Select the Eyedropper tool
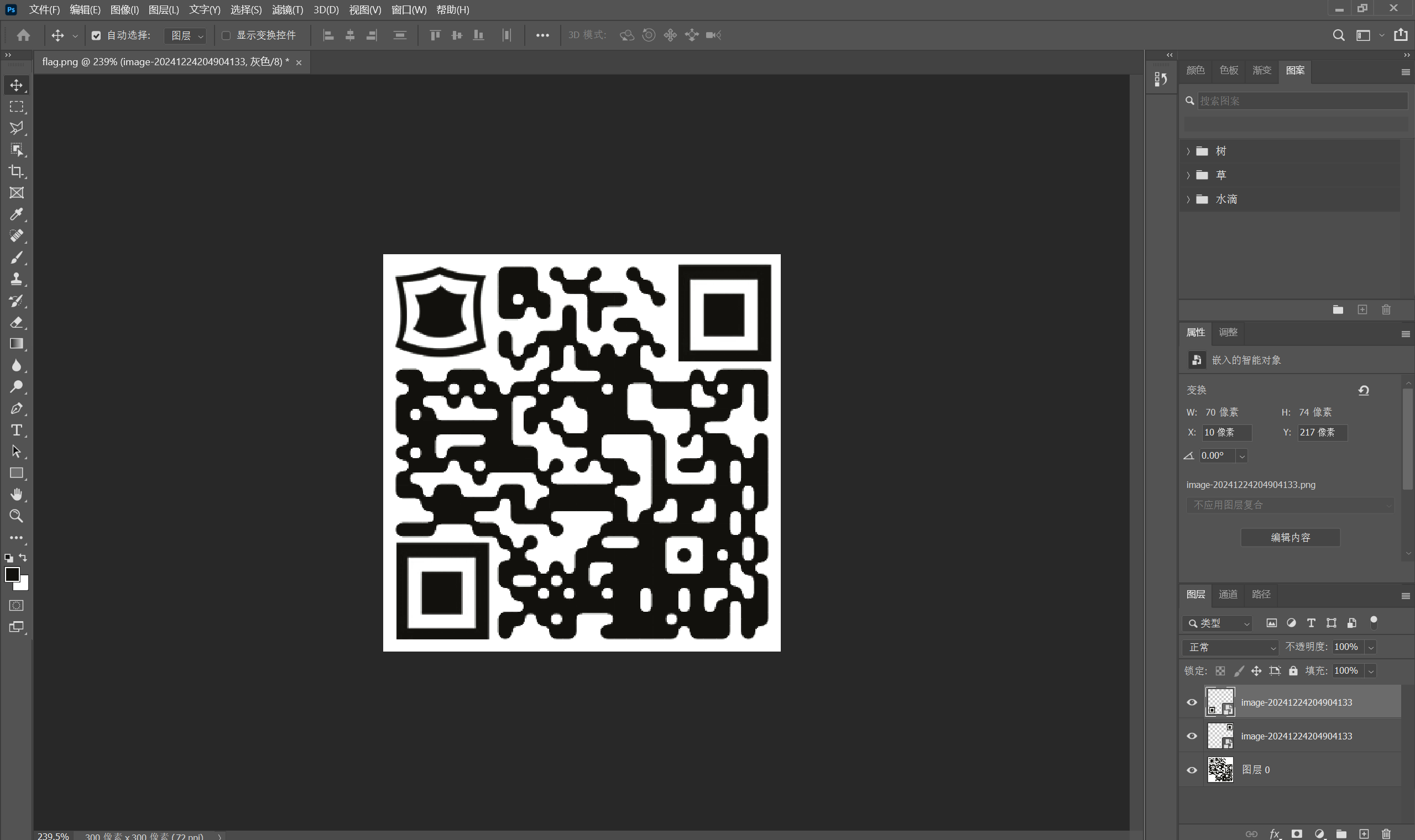Image resolution: width=1415 pixels, height=840 pixels. point(17,214)
